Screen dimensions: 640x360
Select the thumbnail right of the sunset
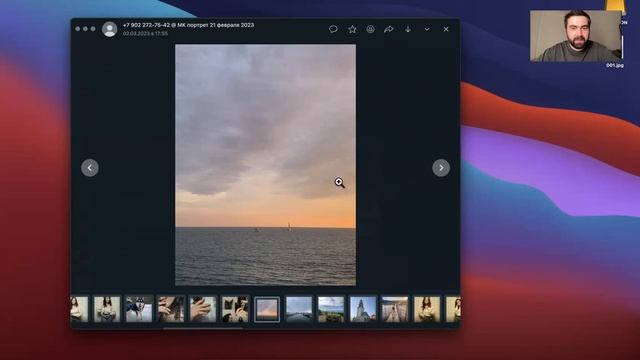tap(299, 309)
